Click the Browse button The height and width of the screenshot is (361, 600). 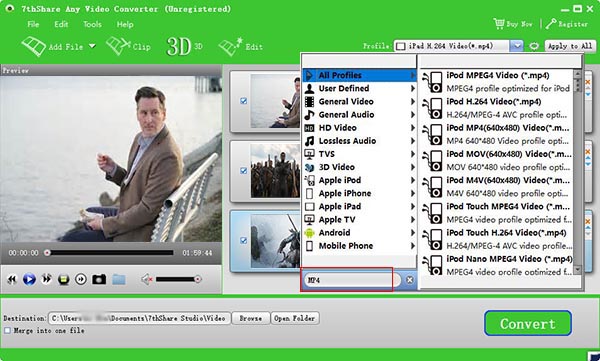(251, 318)
